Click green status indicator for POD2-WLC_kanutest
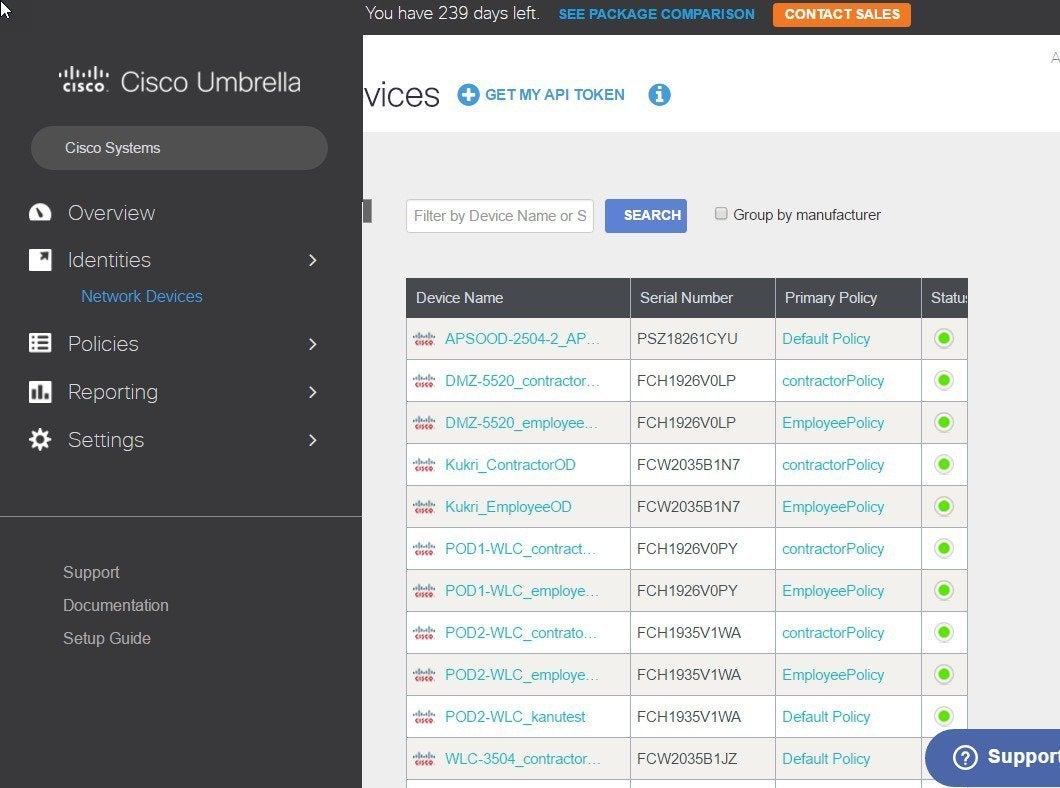This screenshot has width=1060, height=788. [944, 716]
